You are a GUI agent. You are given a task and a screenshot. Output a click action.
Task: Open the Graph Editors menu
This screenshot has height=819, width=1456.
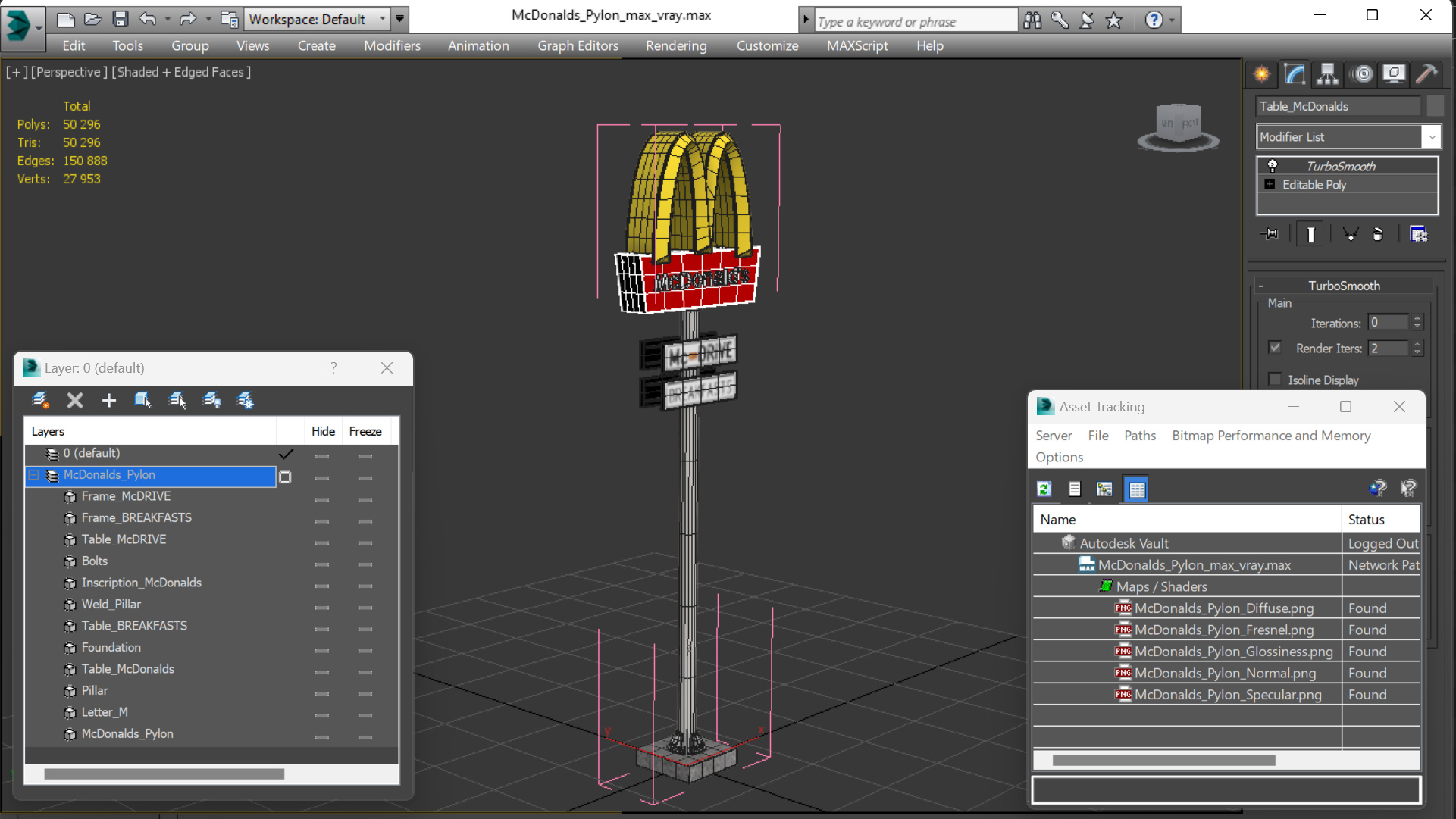[x=578, y=46]
